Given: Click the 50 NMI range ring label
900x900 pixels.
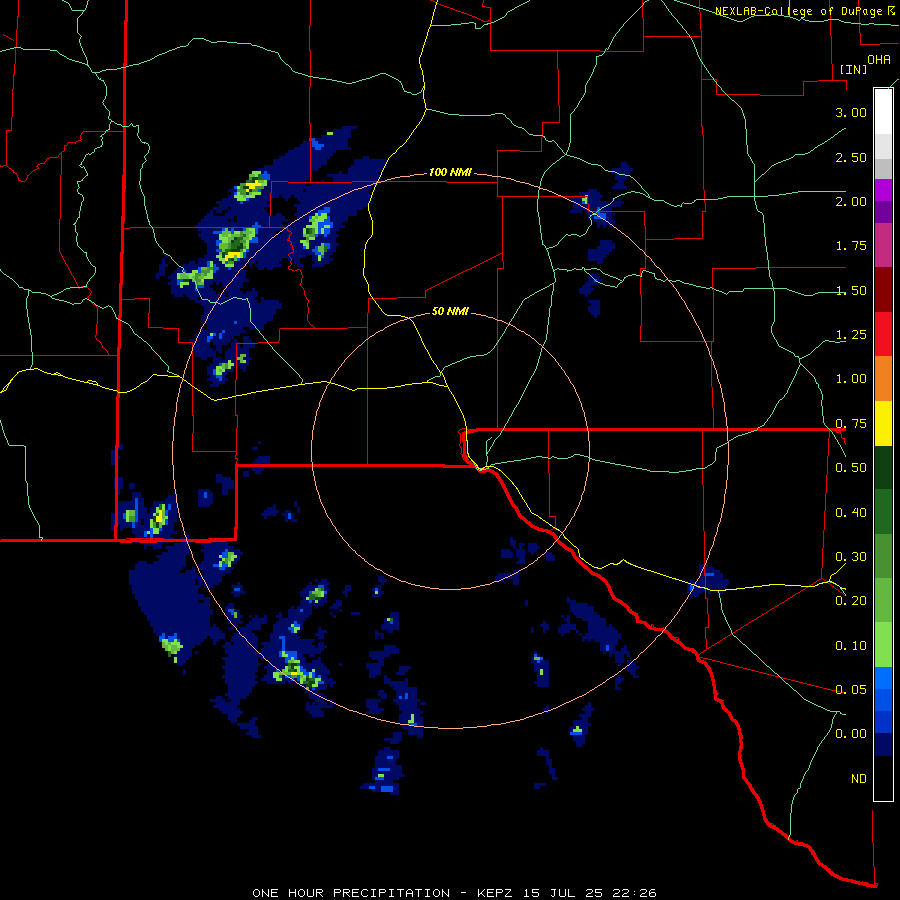Looking at the screenshot, I should 450,312.
